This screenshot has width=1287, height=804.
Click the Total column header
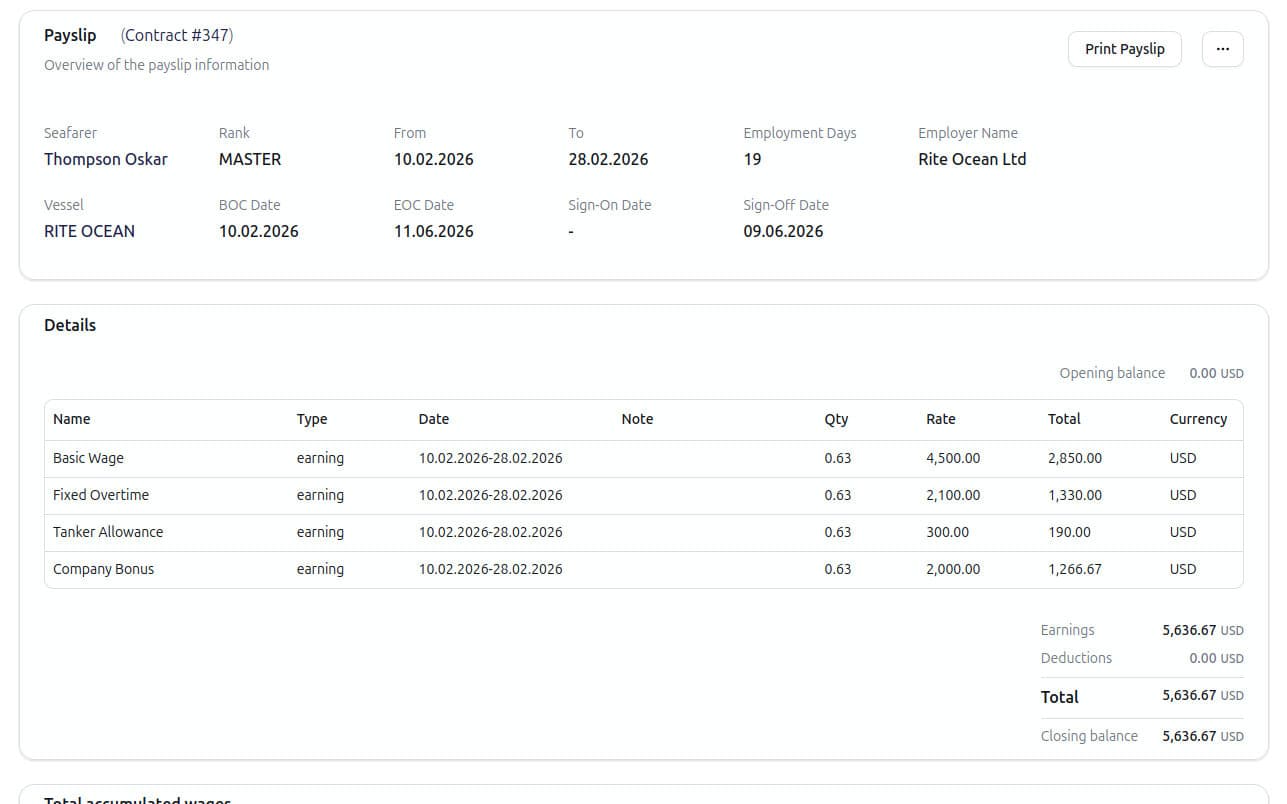(1064, 419)
